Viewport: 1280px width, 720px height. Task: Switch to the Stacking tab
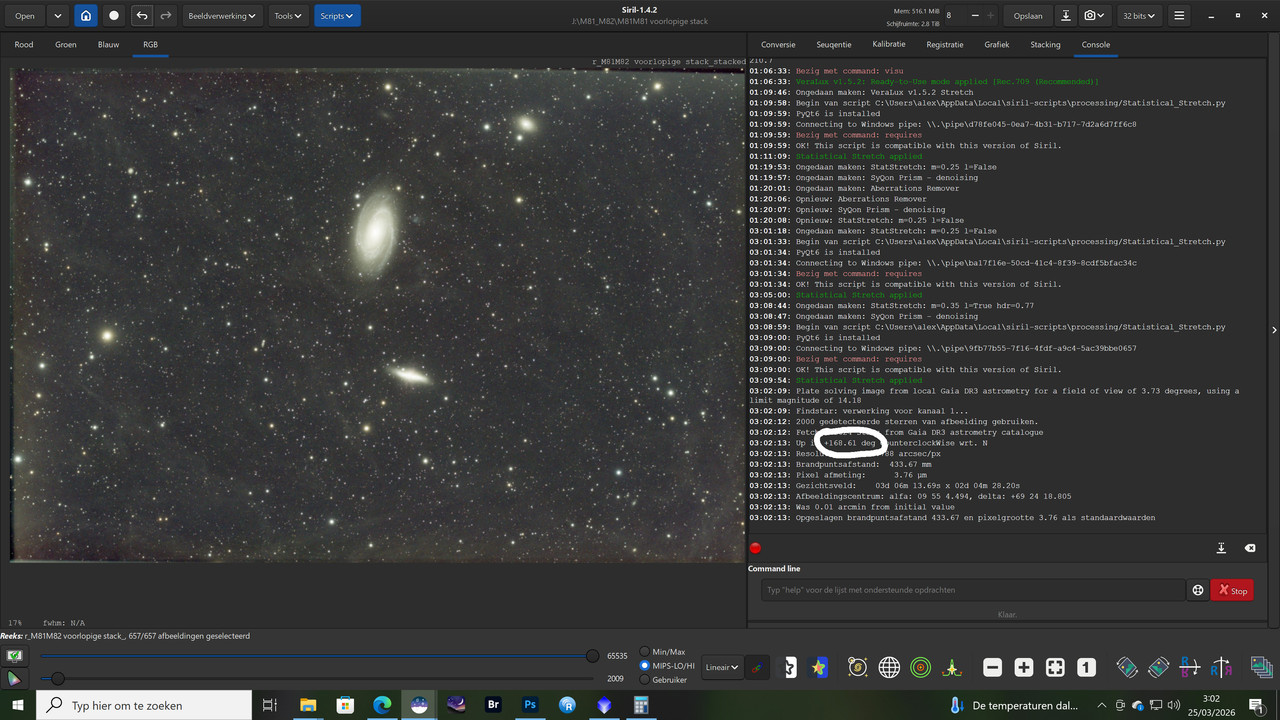point(1045,44)
